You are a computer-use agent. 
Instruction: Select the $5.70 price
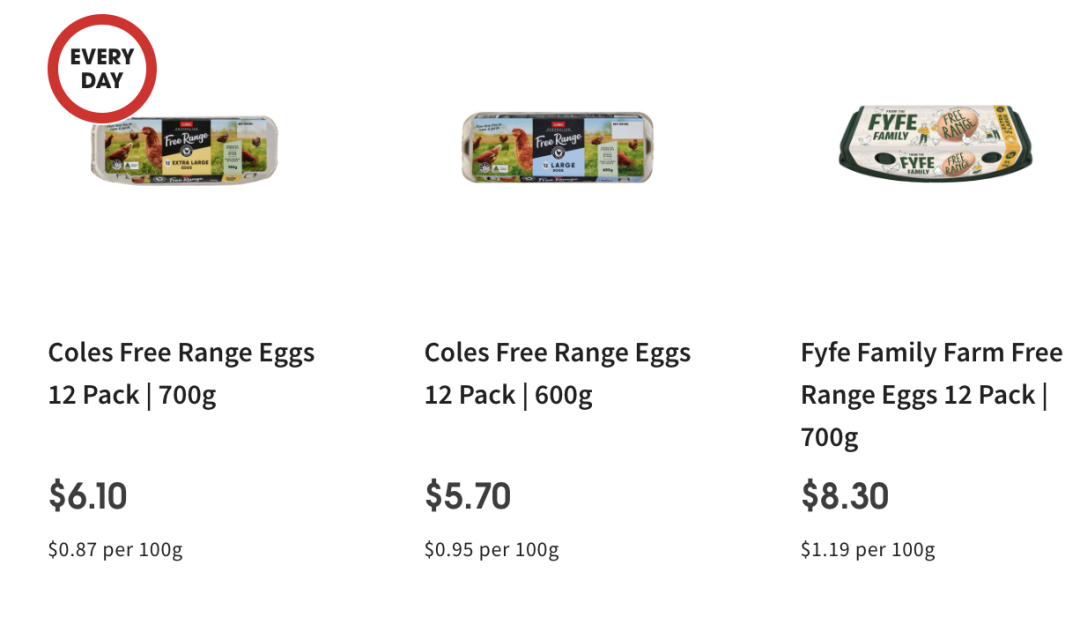[x=467, y=496]
